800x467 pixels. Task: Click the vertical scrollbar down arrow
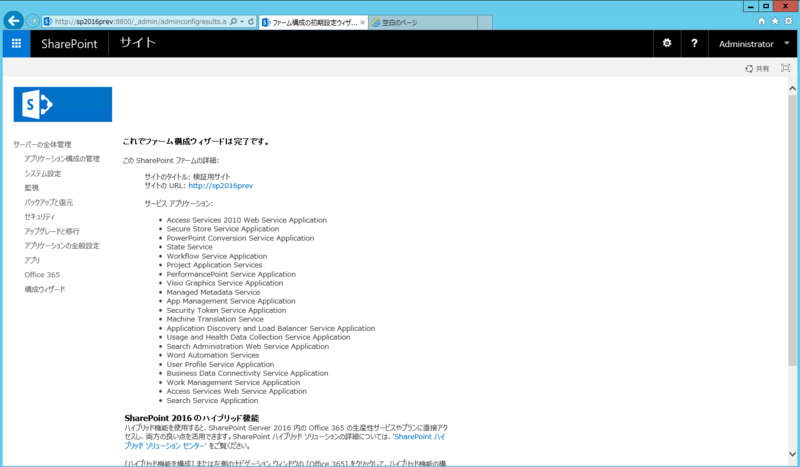[x=792, y=454]
